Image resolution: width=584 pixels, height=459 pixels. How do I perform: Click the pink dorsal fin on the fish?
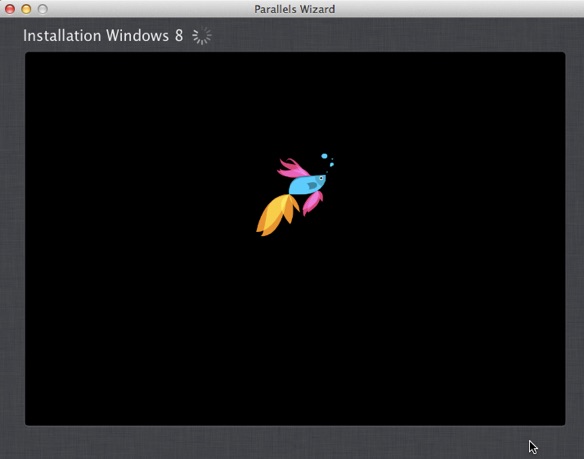coord(293,168)
